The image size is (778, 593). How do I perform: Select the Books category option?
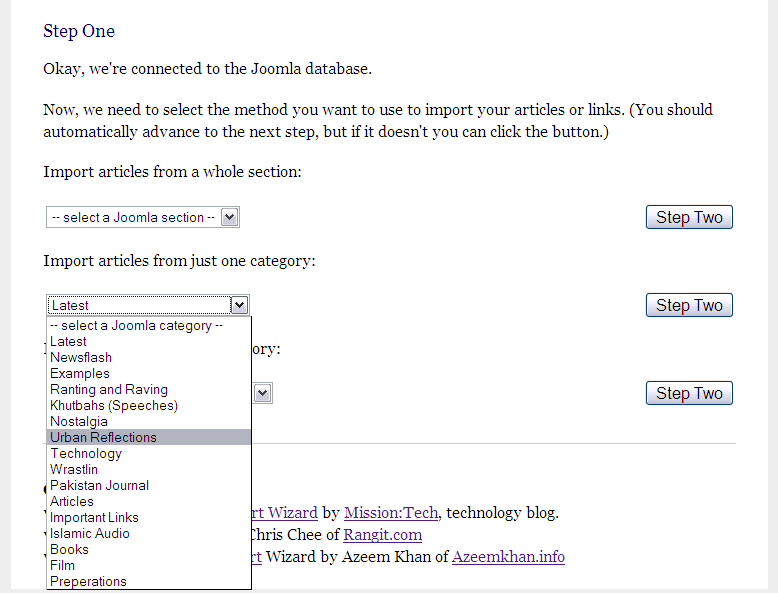(69, 549)
